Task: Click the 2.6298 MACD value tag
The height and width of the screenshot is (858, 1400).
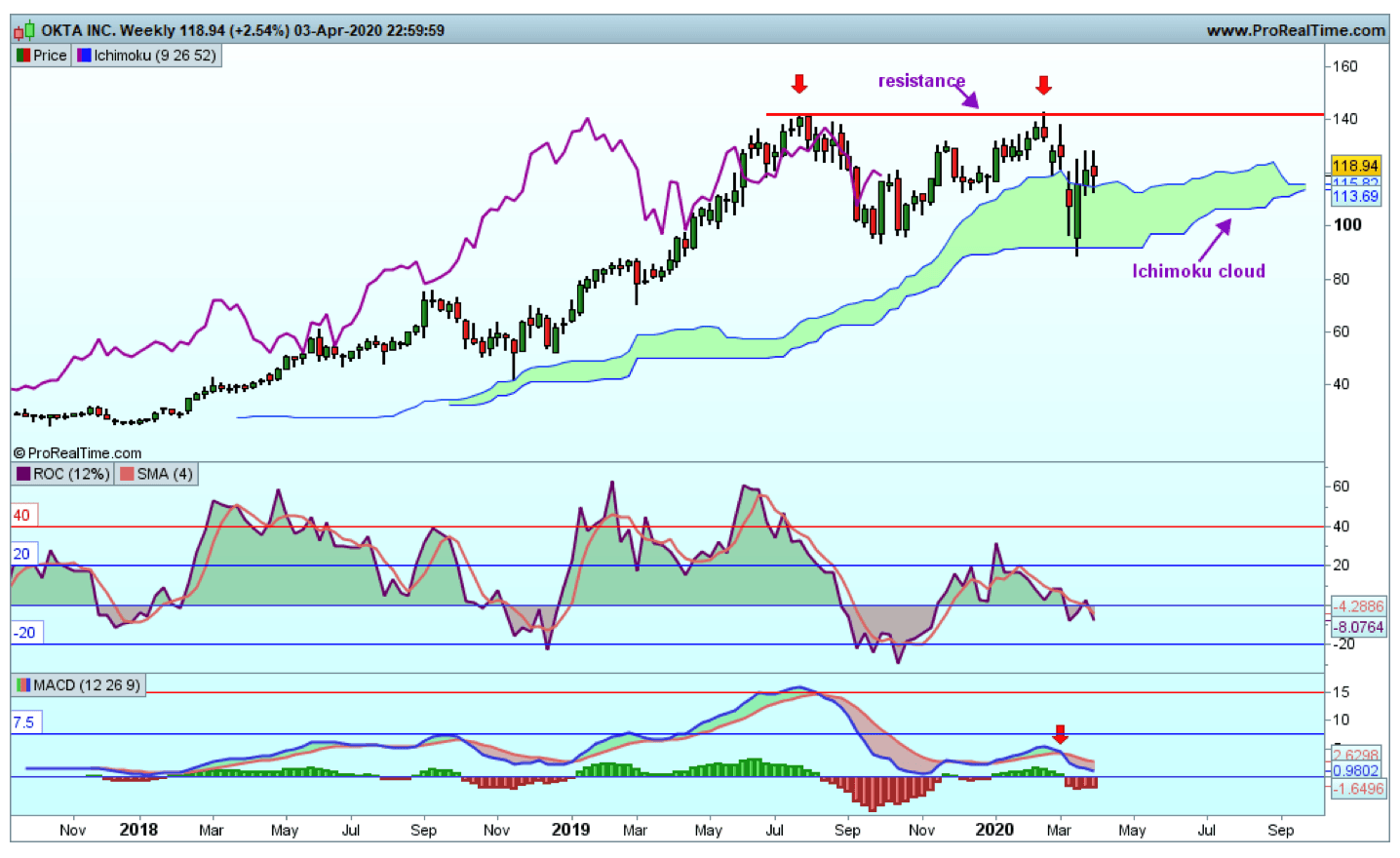Action: 1356,755
